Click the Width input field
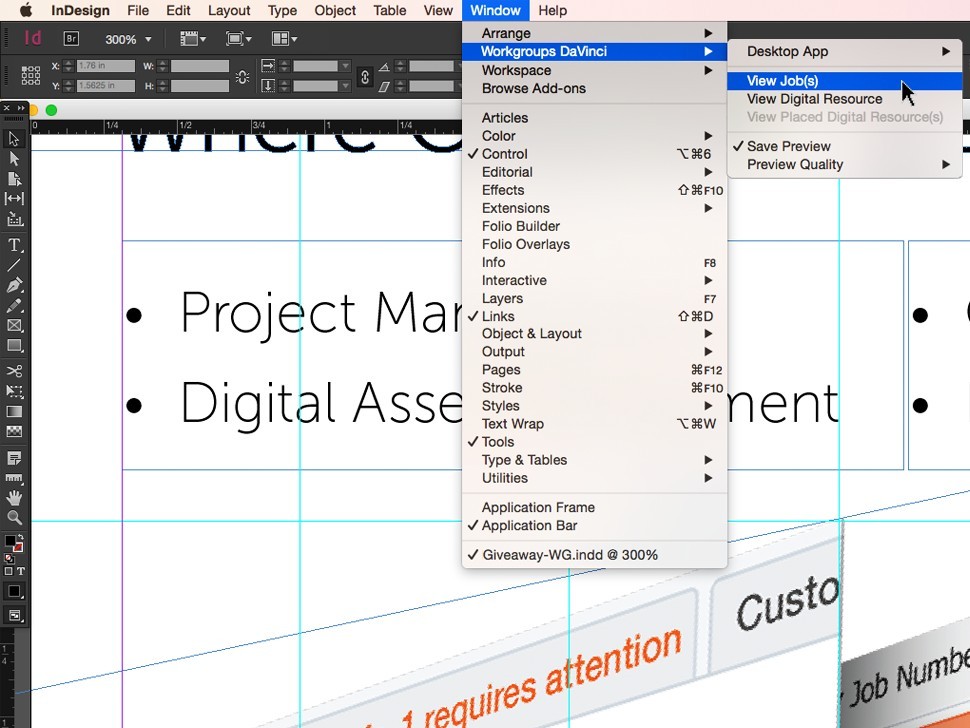The width and height of the screenshot is (970, 728). (199, 66)
